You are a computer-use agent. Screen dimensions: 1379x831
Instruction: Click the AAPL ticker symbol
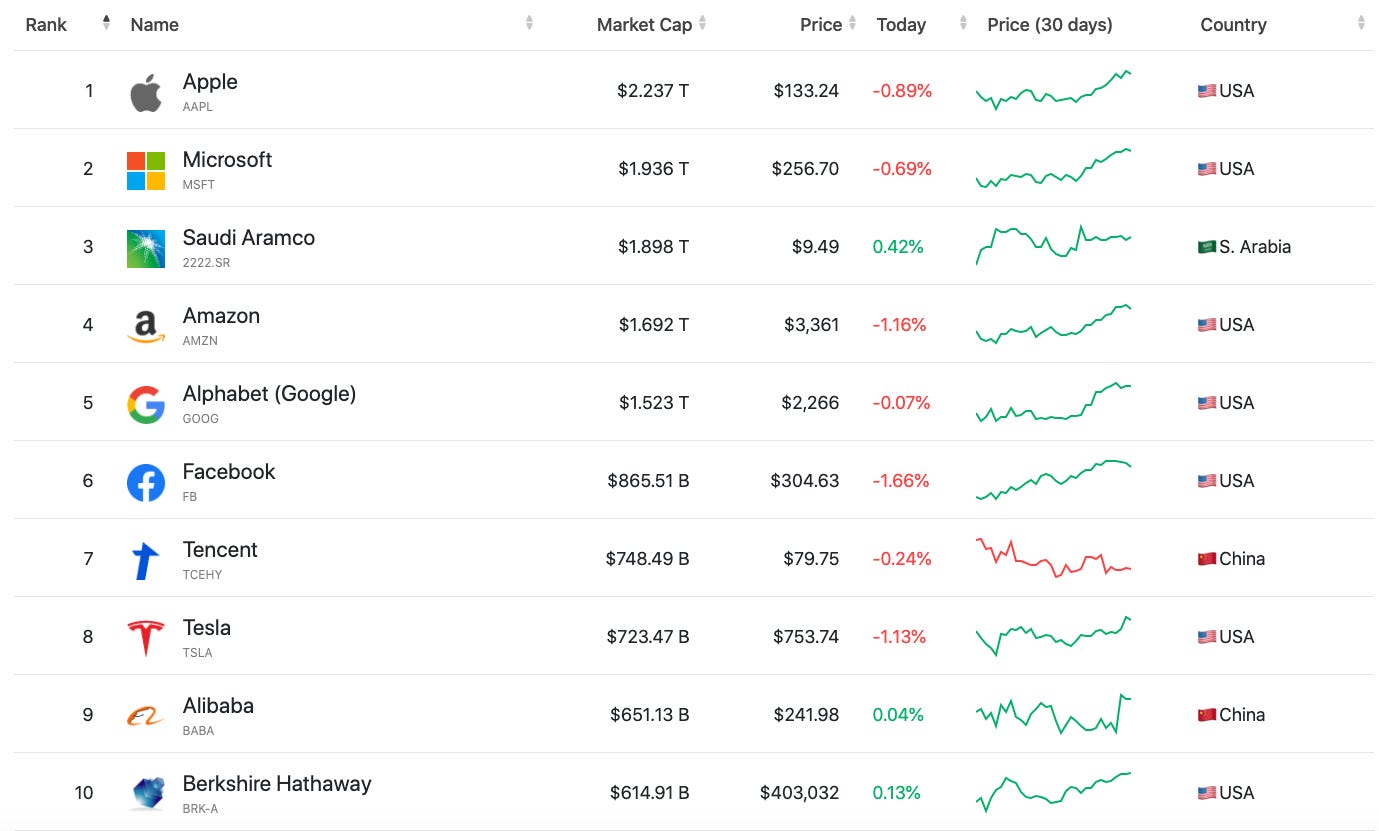(198, 107)
